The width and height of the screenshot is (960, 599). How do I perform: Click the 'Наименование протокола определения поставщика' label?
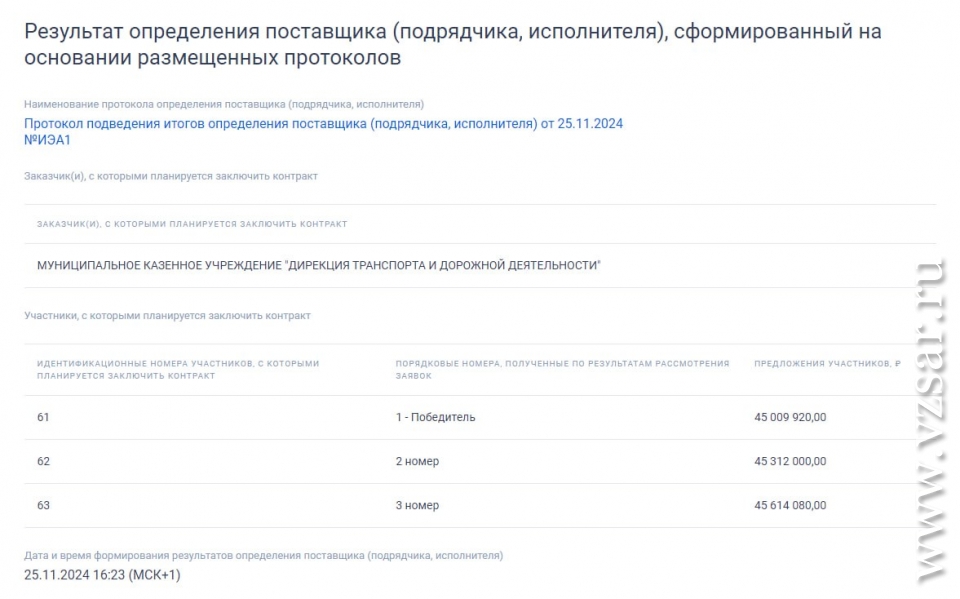pyautogui.click(x=224, y=104)
